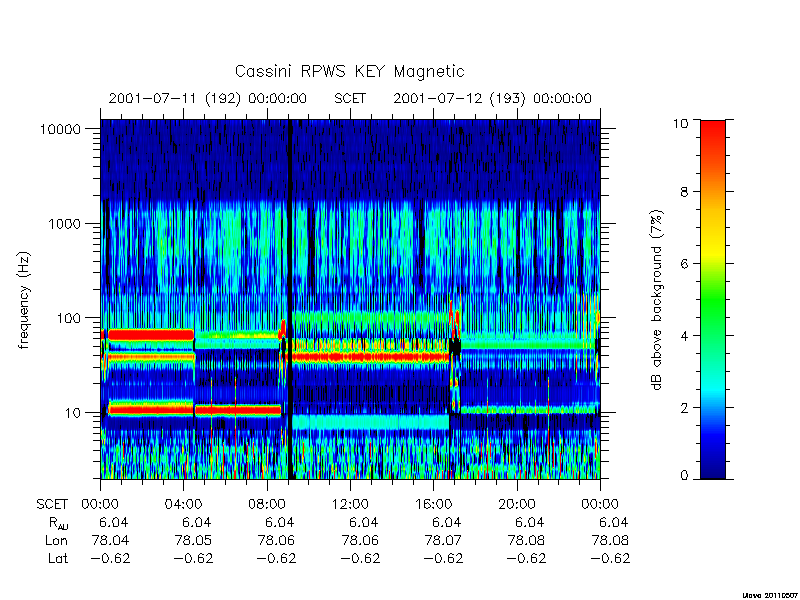
Task: Click the black vertical data gap stripe
Action: (x=291, y=299)
